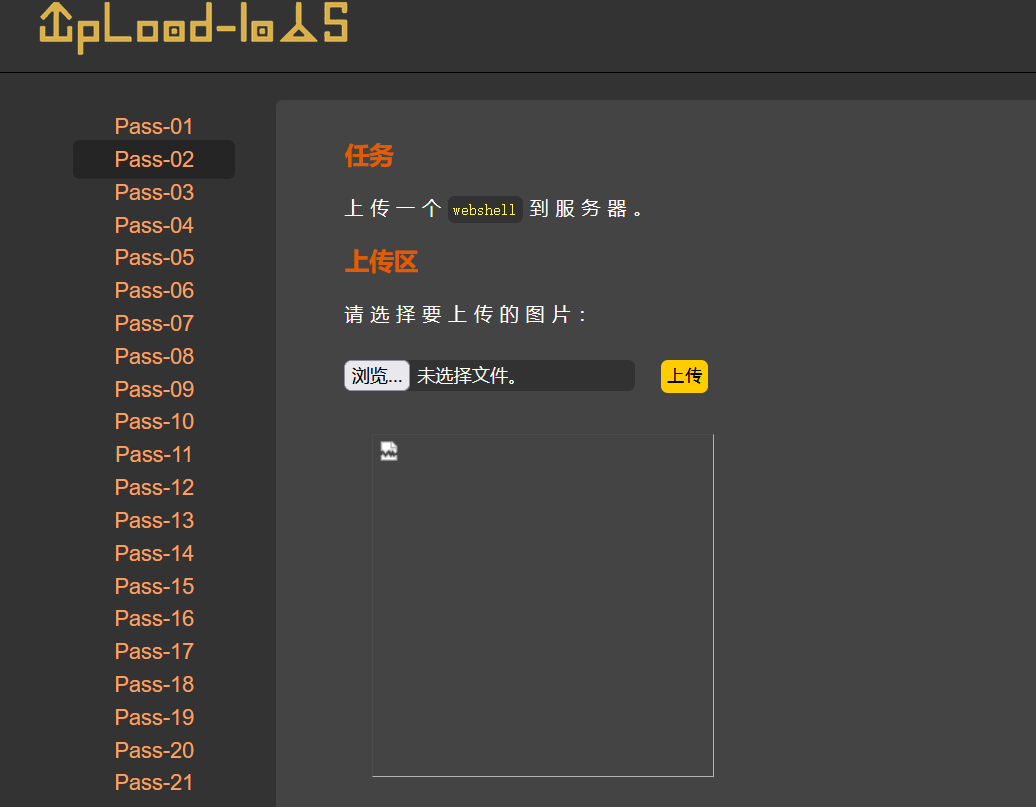Image resolution: width=1036 pixels, height=807 pixels.
Task: Click the 任务 heading
Action: coord(369,156)
